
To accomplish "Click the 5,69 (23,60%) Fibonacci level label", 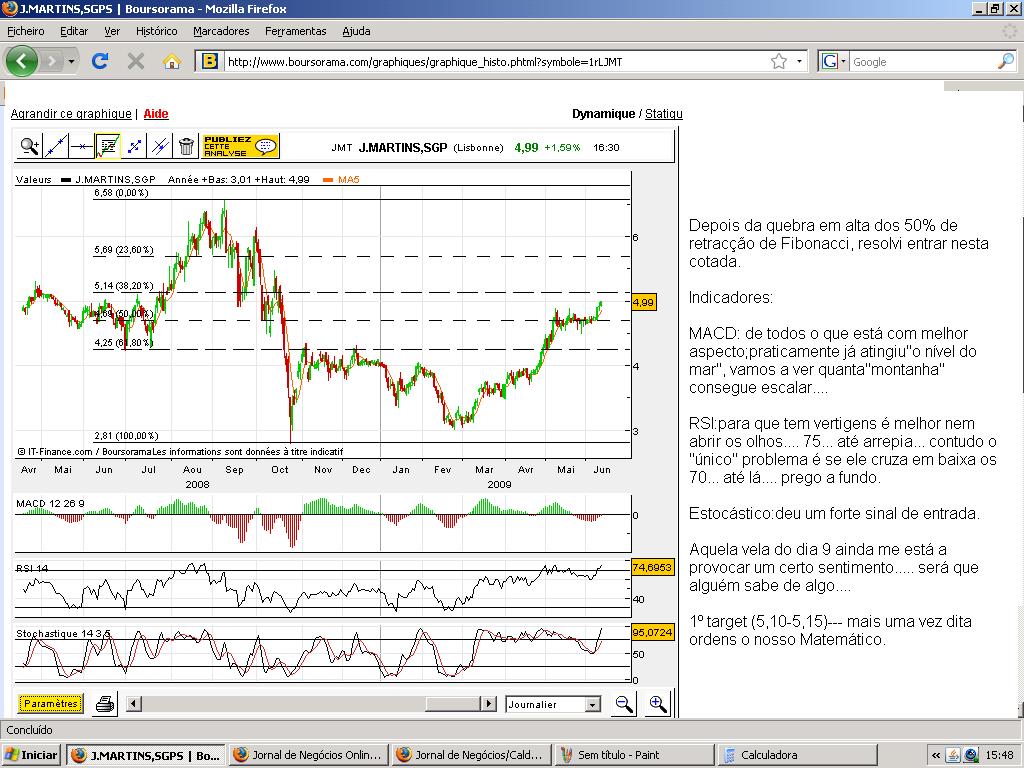I will 124,249.
